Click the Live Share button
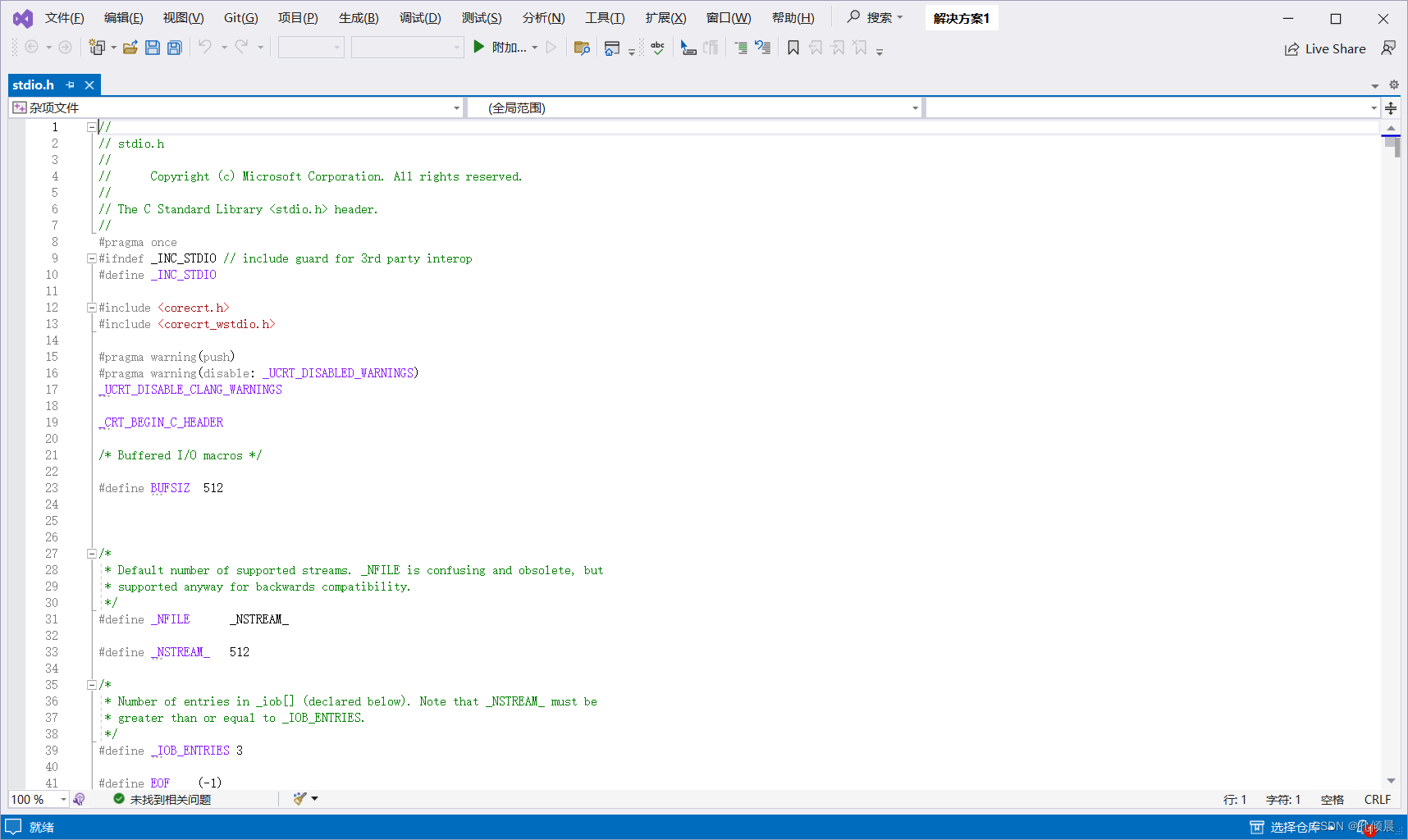 coord(1325,48)
